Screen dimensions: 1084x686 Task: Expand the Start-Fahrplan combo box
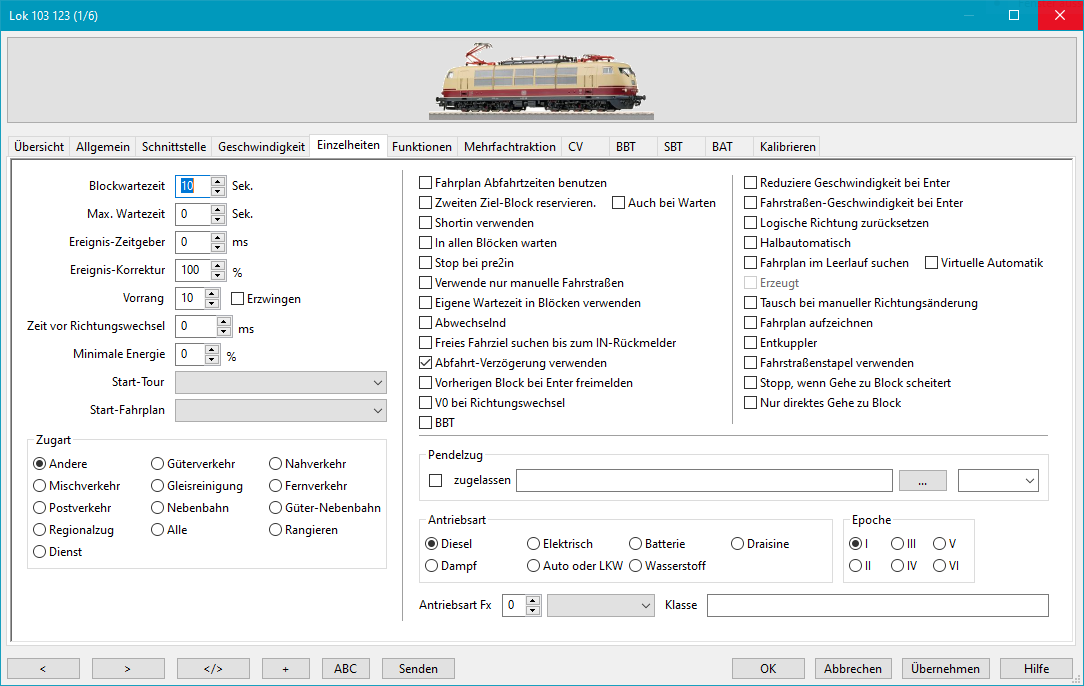pos(280,410)
